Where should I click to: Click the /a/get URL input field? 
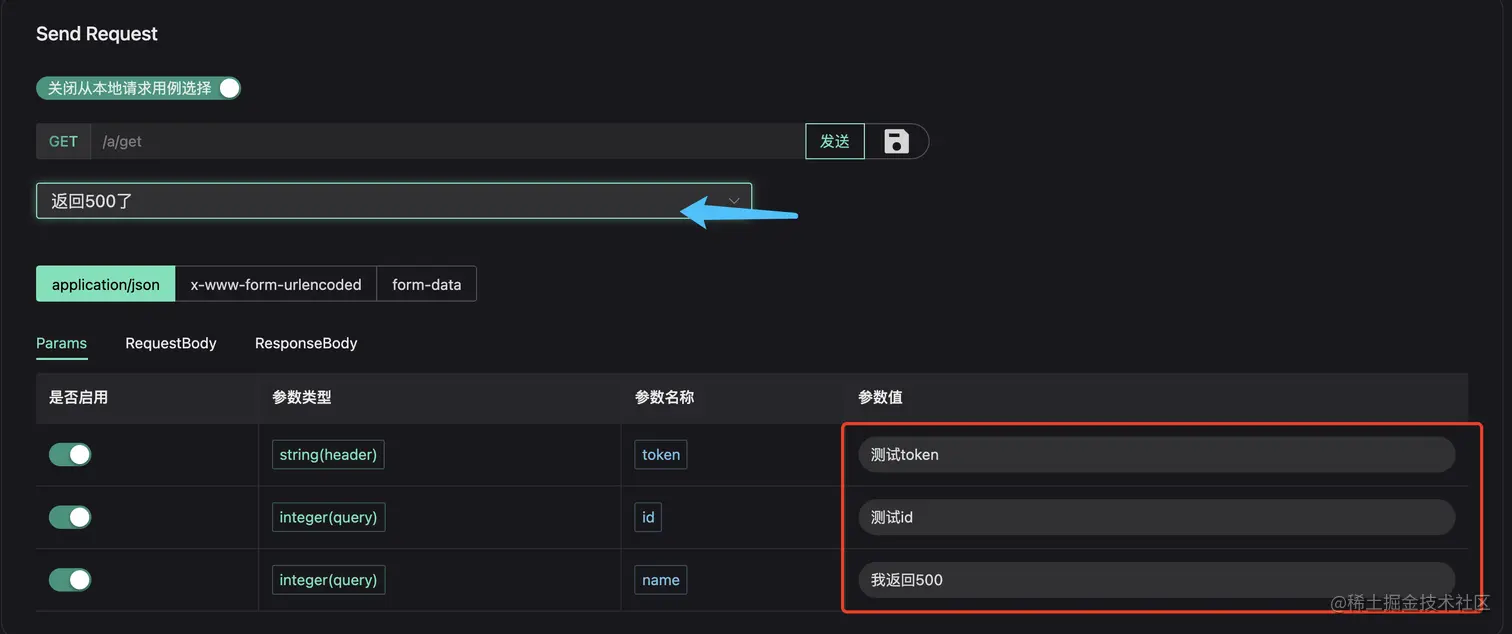point(447,141)
